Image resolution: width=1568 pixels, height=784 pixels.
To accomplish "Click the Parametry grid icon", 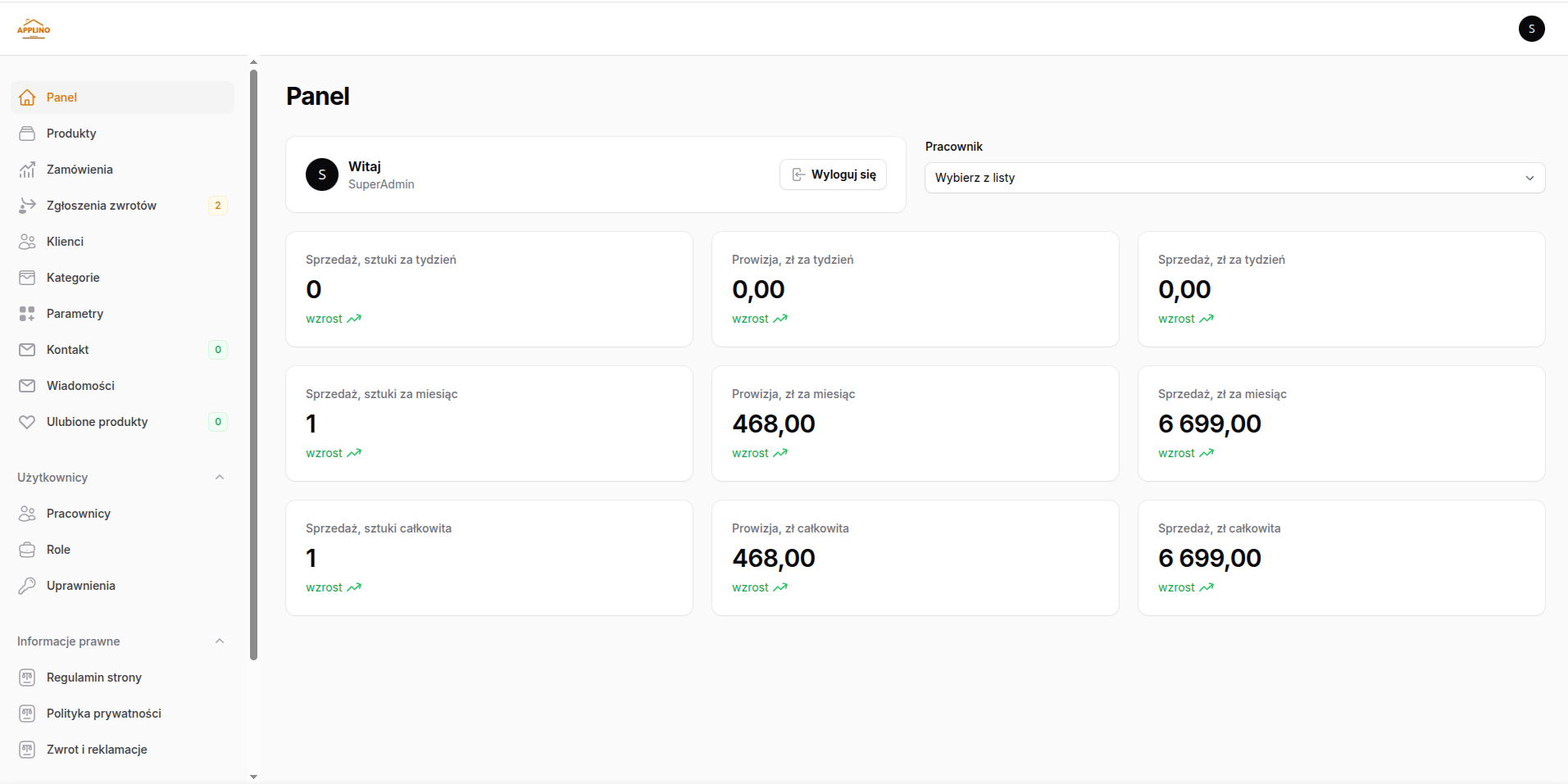I will (x=27, y=314).
